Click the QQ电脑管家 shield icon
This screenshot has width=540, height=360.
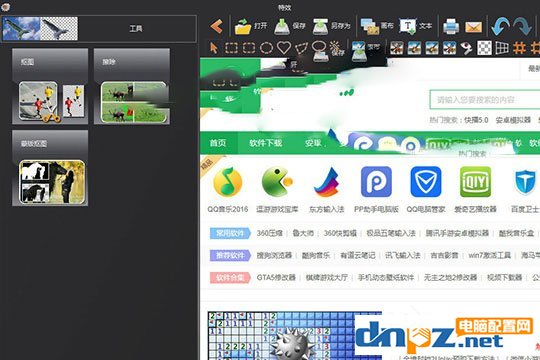click(x=426, y=182)
